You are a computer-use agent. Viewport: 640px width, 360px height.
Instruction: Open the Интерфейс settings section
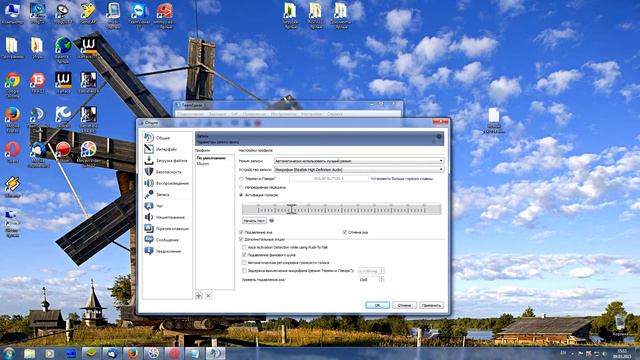click(x=167, y=149)
